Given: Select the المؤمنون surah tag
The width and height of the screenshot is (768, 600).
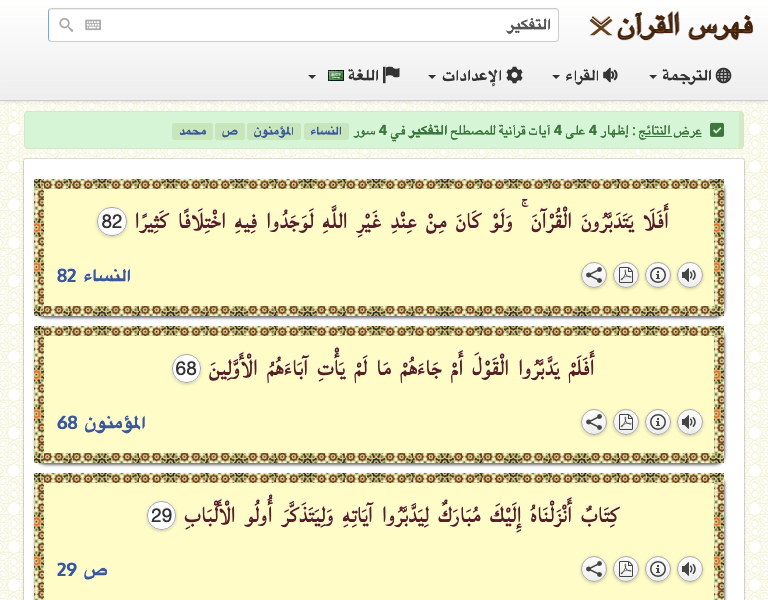Looking at the screenshot, I should pos(274,131).
